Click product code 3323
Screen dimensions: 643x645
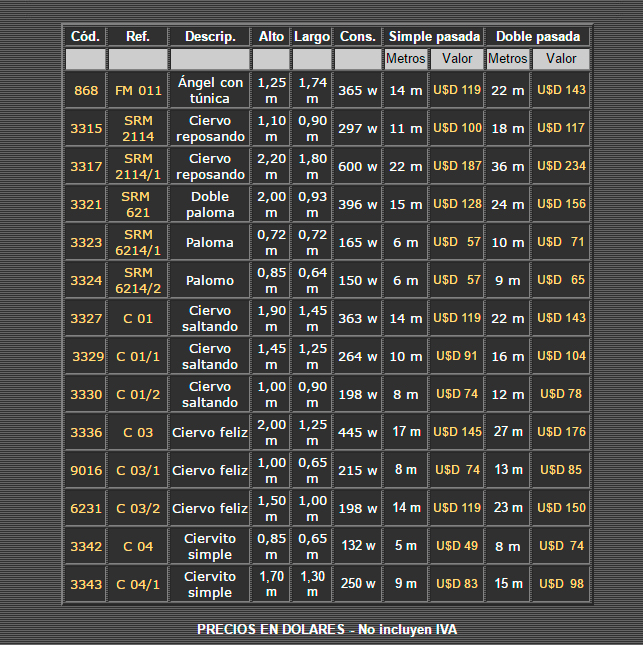pyautogui.click(x=86, y=243)
